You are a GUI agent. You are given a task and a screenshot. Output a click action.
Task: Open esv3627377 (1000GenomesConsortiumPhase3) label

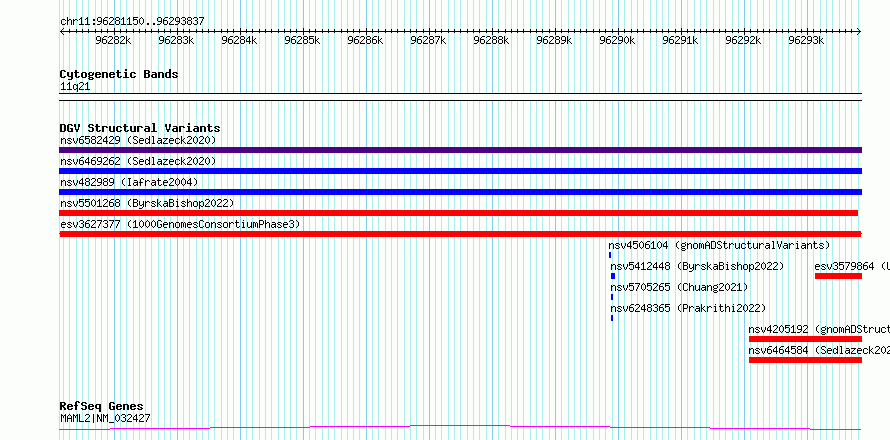(180, 224)
